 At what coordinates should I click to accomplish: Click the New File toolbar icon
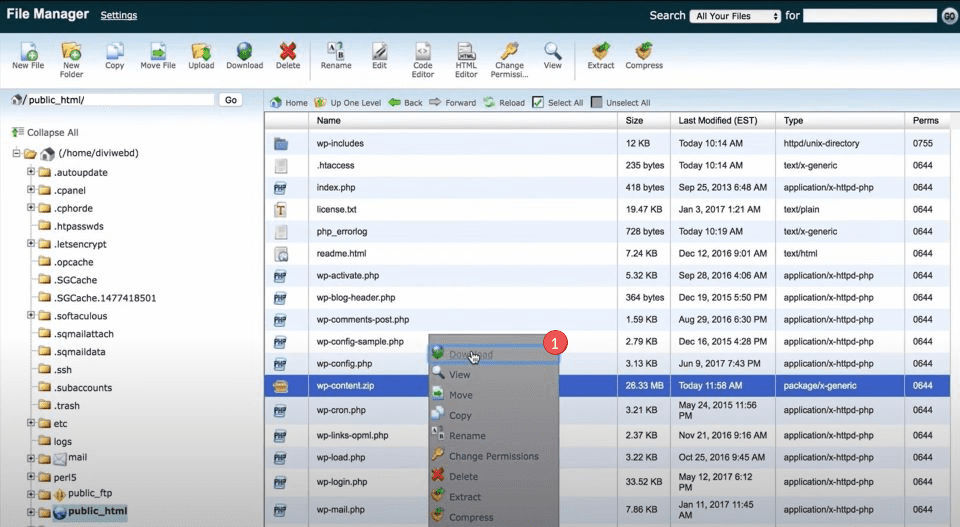[28, 52]
